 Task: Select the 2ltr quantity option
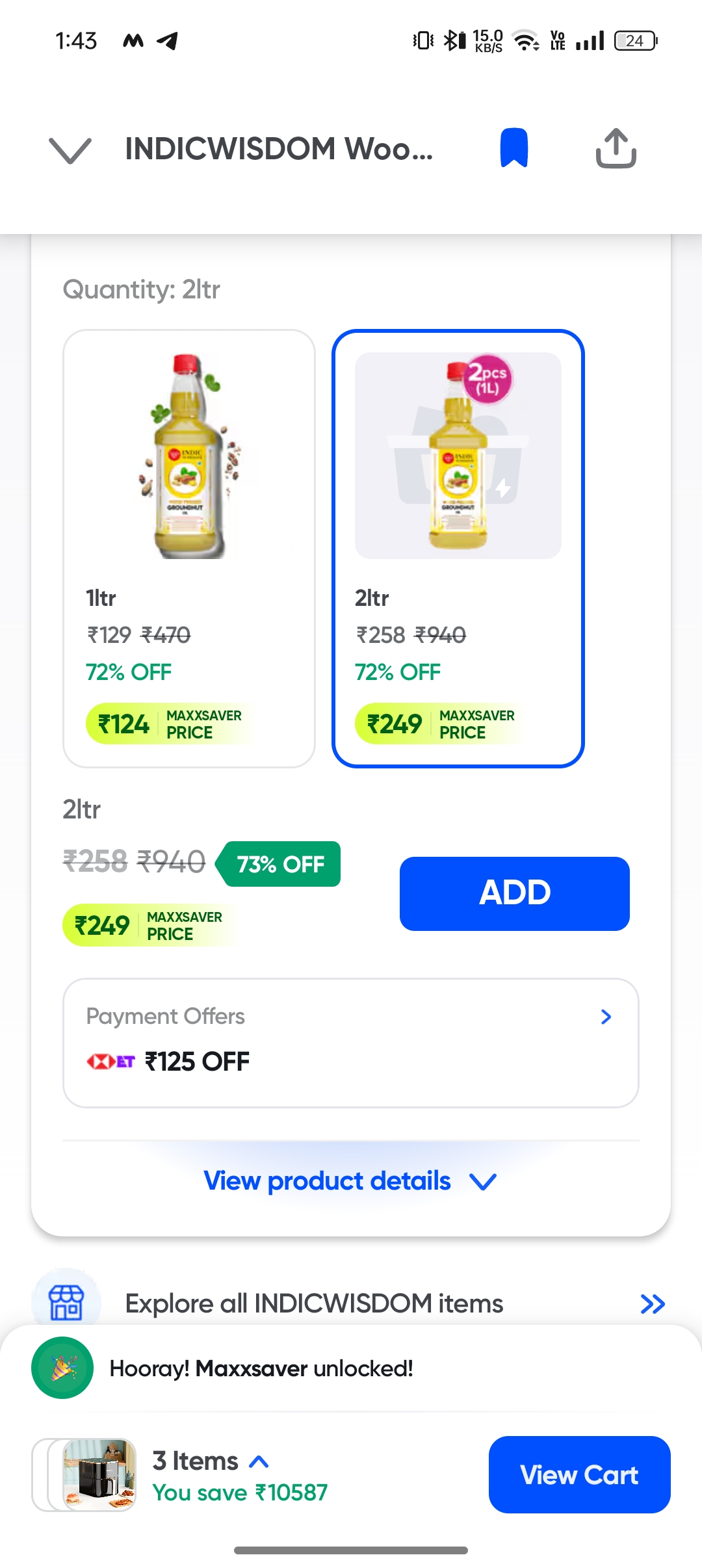pyautogui.click(x=458, y=548)
